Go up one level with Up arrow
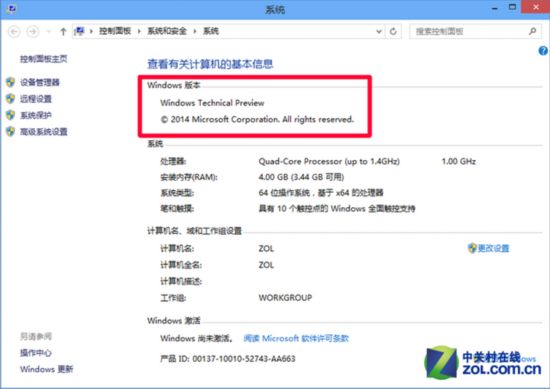The height and width of the screenshot is (389, 550). coord(63,32)
